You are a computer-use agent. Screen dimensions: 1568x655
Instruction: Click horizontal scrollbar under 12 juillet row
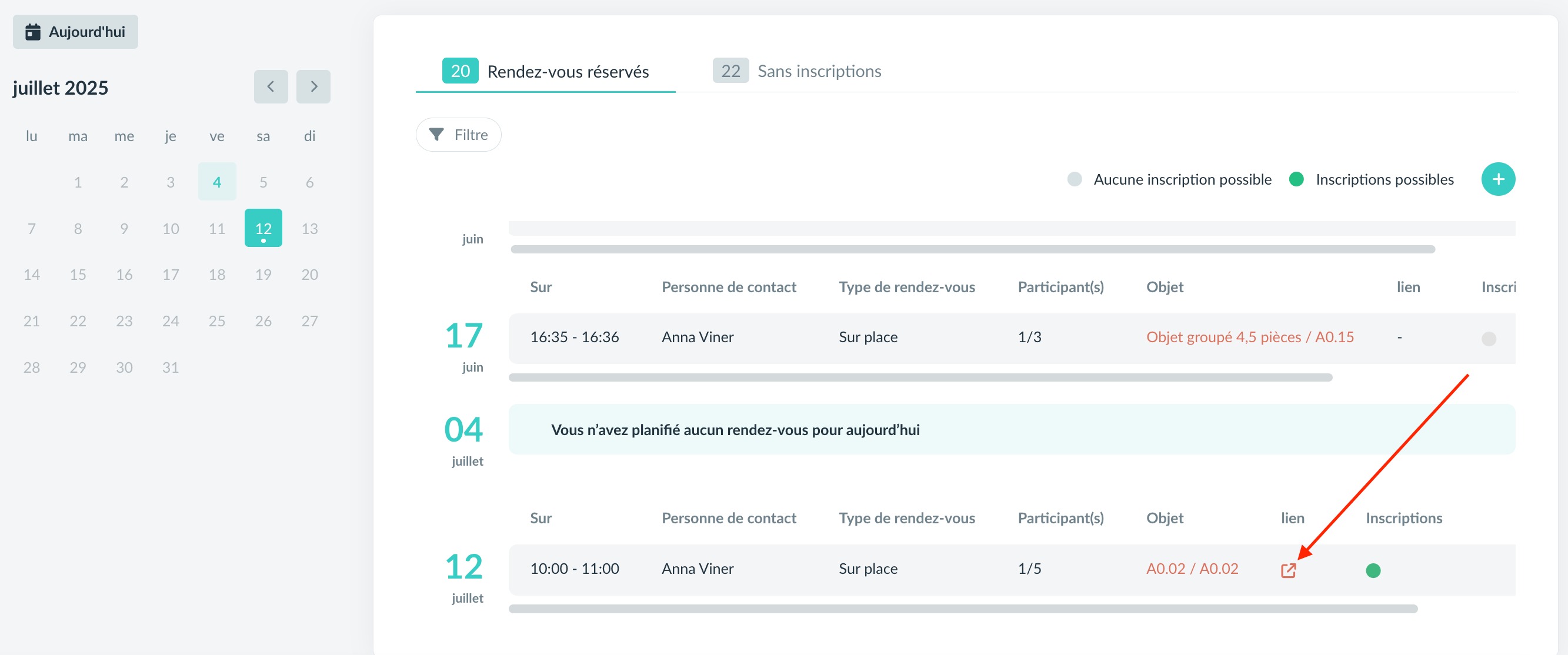(962, 608)
